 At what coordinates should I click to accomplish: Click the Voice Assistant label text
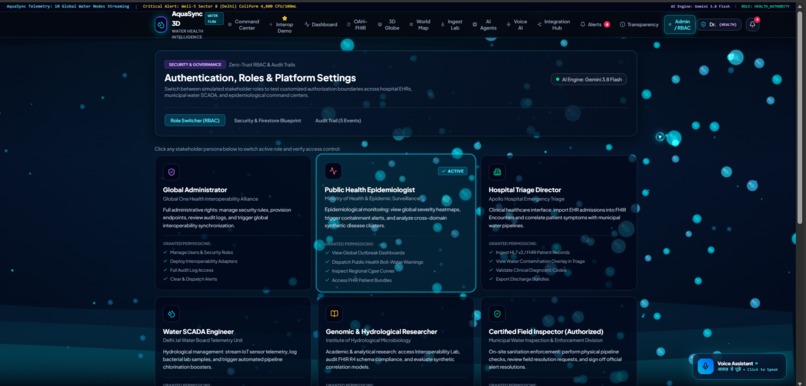click(735, 363)
